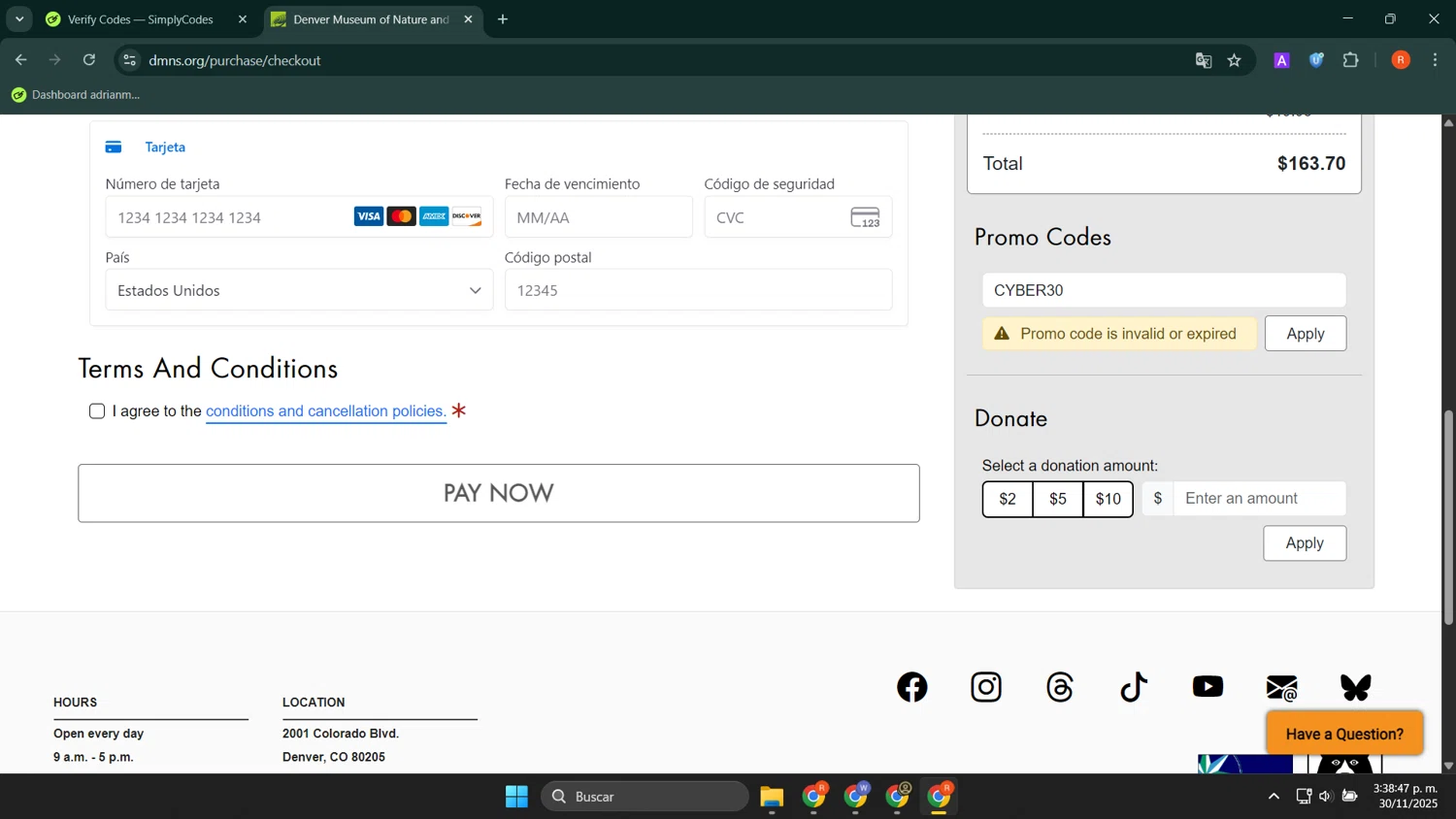Open a new browser tab

(503, 19)
